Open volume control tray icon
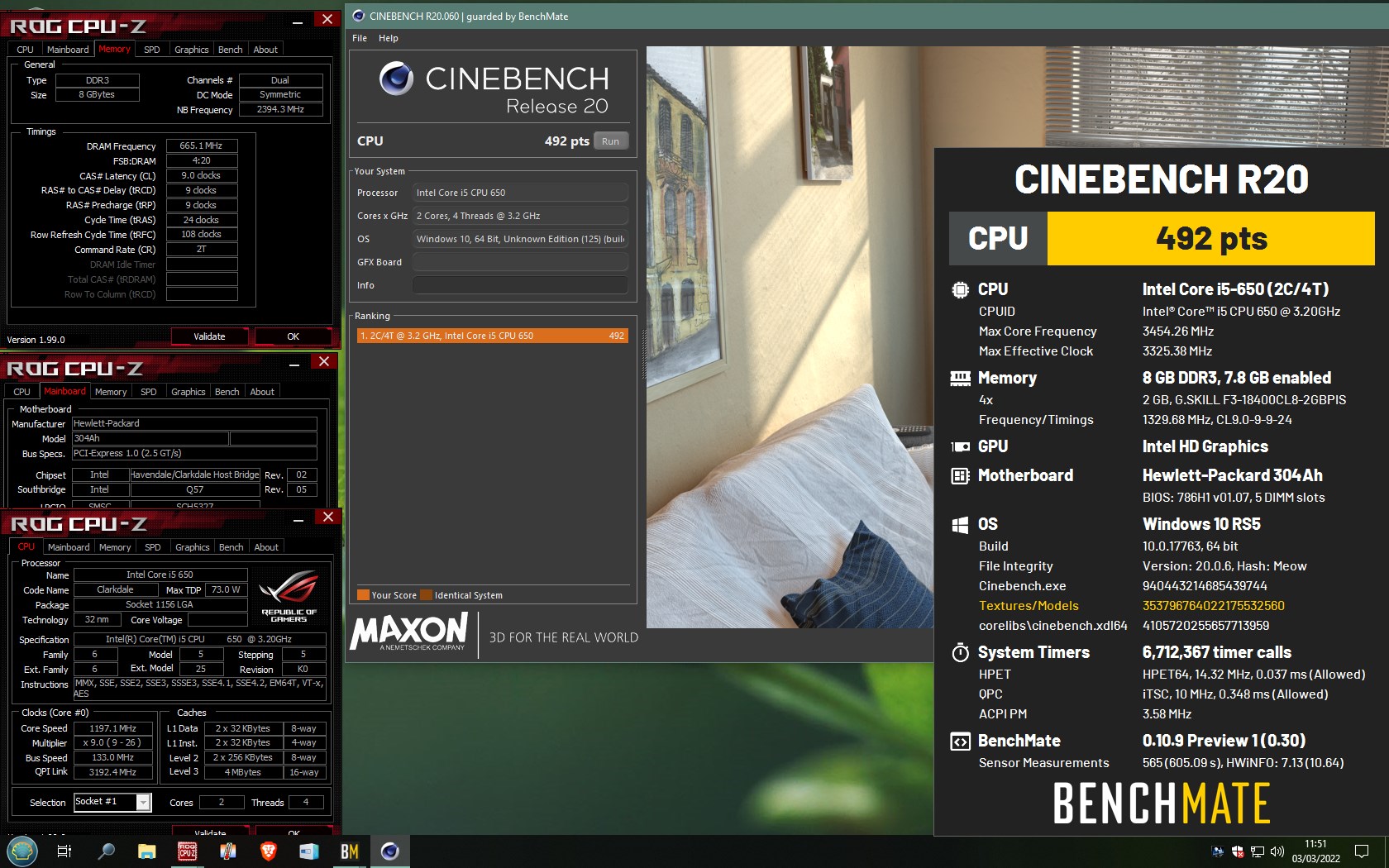The width and height of the screenshot is (1389, 868). [1277, 851]
